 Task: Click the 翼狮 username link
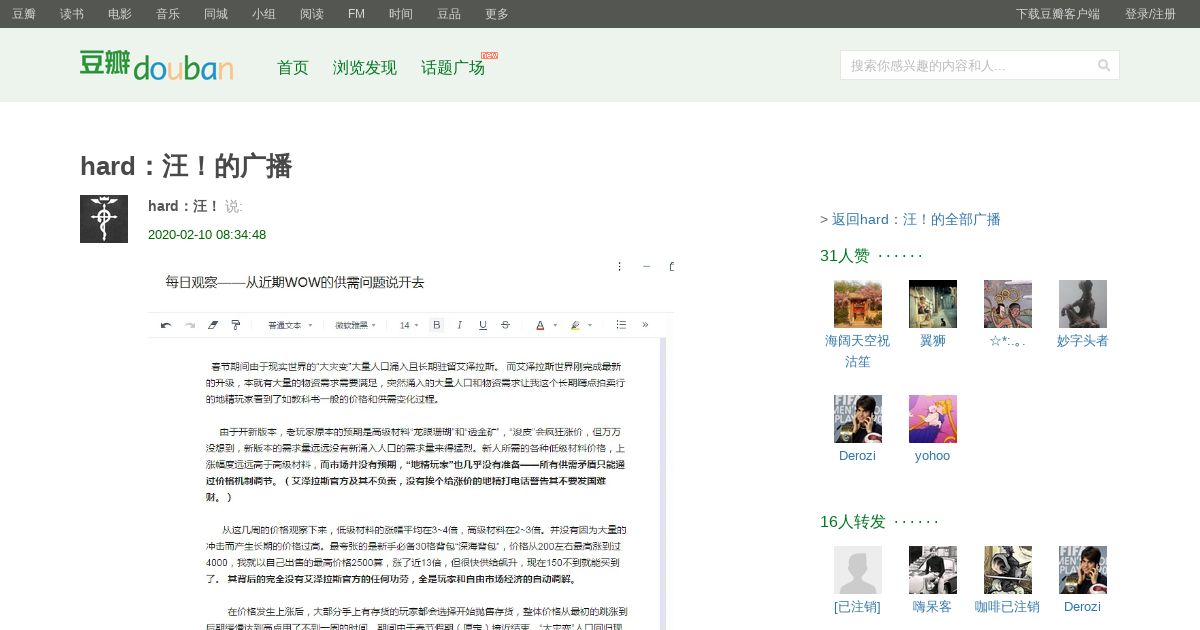(933, 341)
